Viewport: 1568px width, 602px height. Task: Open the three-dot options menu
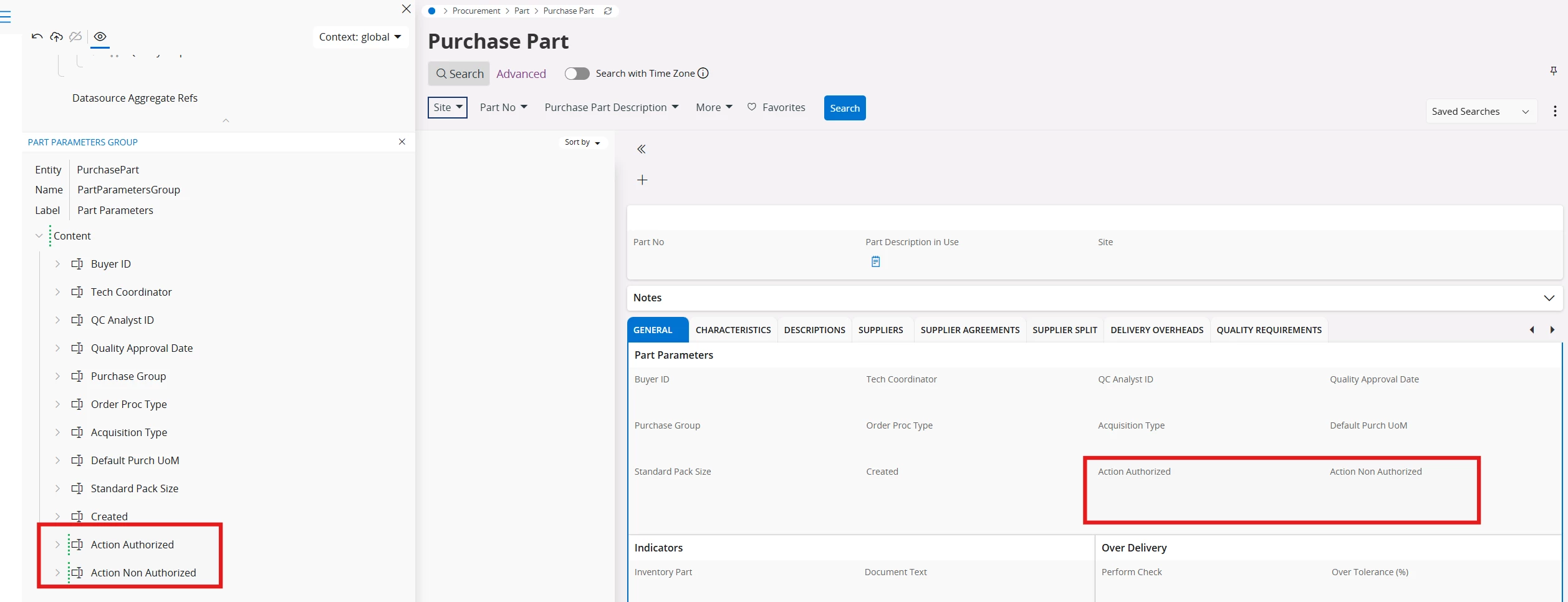pyautogui.click(x=1554, y=111)
